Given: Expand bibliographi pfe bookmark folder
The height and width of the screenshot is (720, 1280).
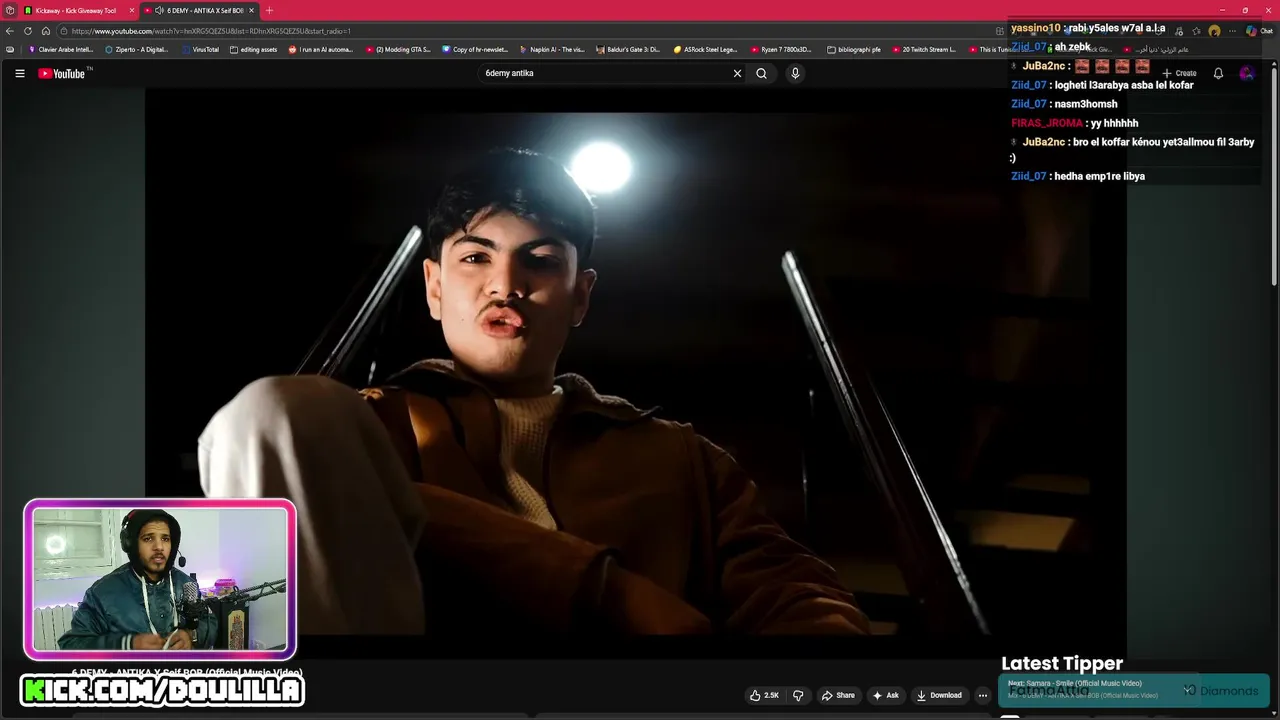Looking at the screenshot, I should pyautogui.click(x=855, y=49).
